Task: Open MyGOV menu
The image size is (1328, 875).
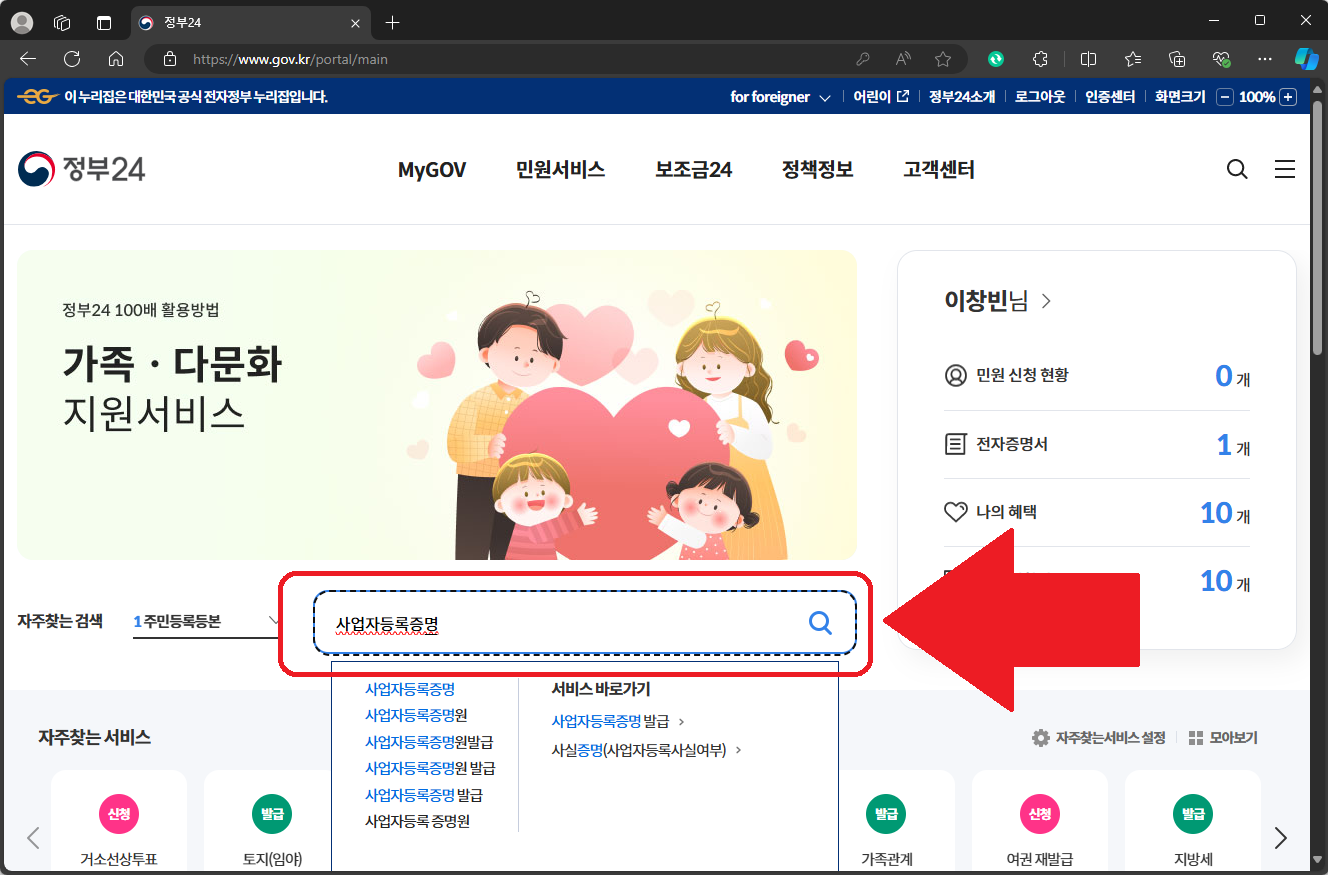Action: point(432,170)
